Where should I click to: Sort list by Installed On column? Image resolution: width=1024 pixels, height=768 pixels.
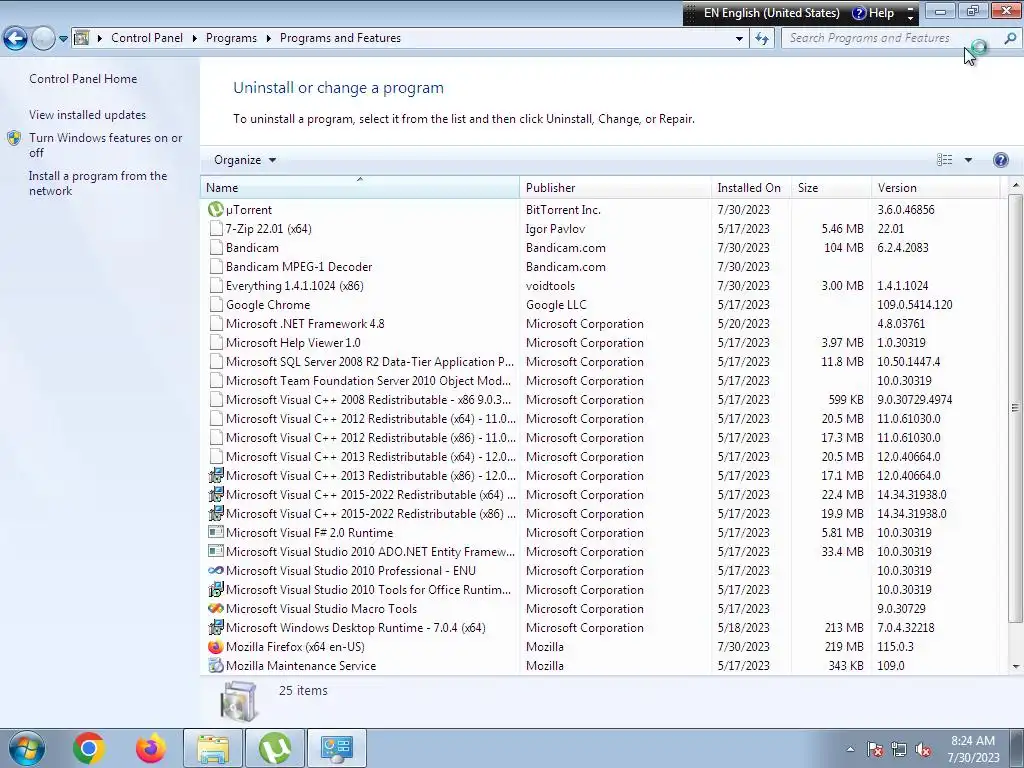coord(752,187)
